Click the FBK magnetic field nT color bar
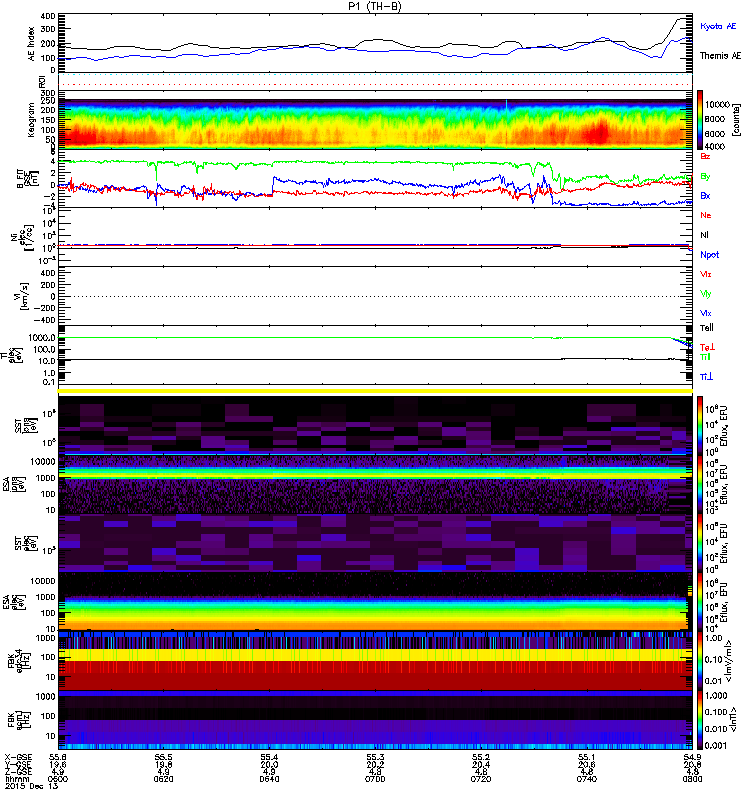750x800 pixels. [x=700, y=720]
